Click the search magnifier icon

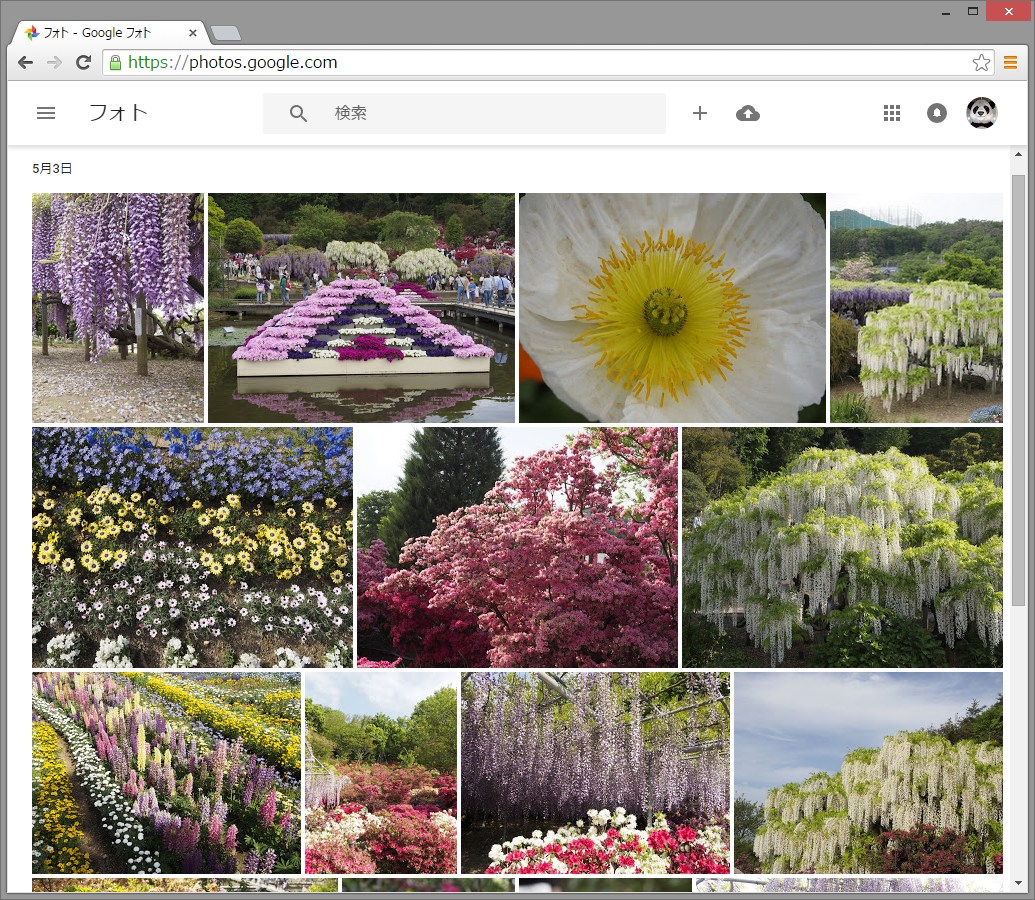coord(298,113)
